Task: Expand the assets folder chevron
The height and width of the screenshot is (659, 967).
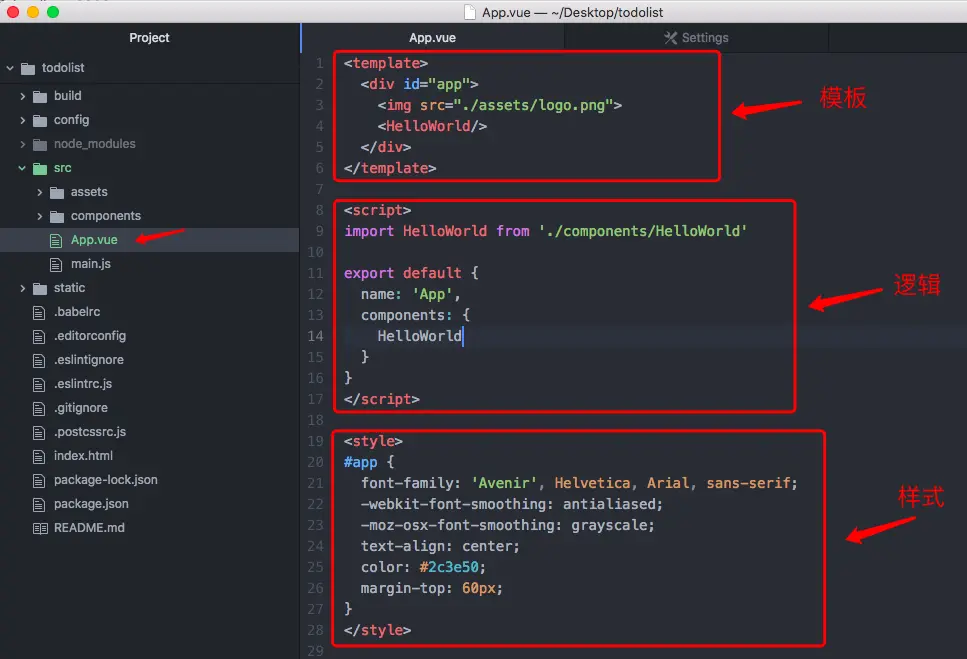Action: pyautogui.click(x=39, y=192)
